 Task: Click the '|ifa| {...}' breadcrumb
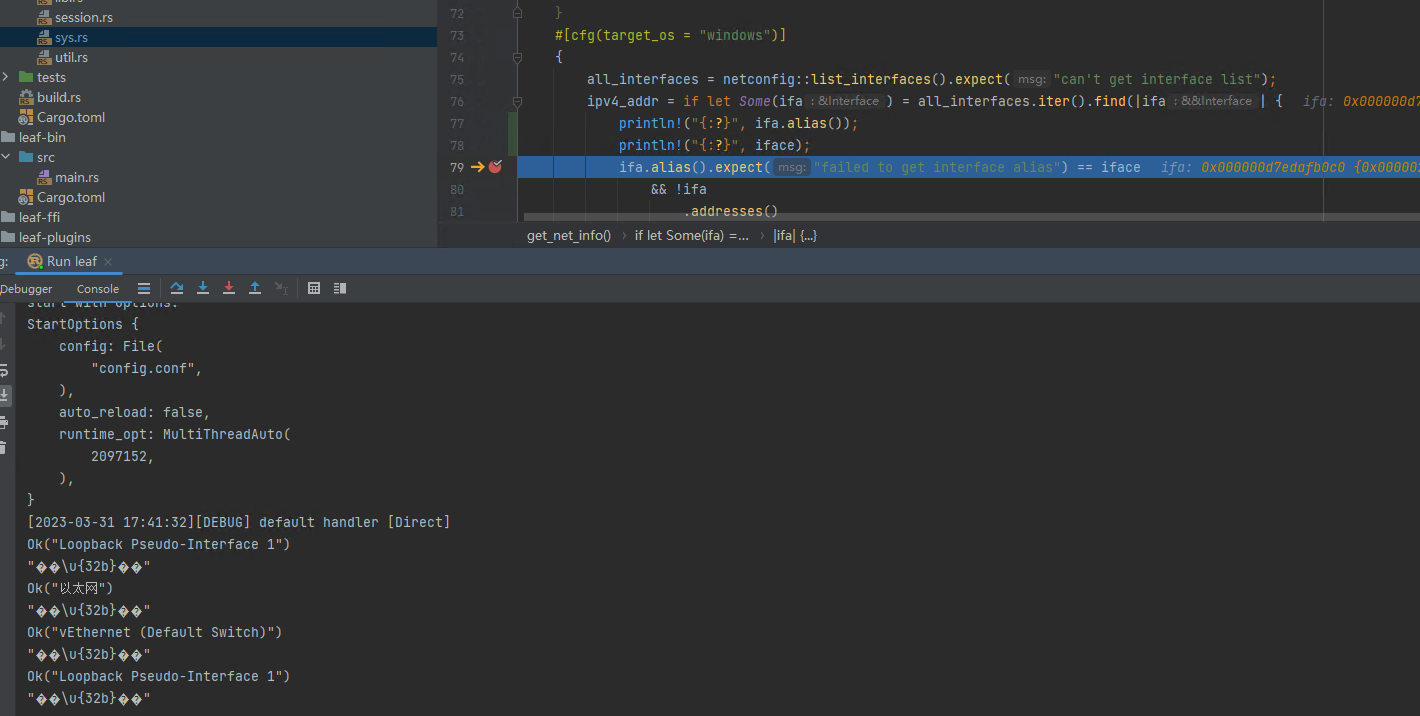click(795, 236)
